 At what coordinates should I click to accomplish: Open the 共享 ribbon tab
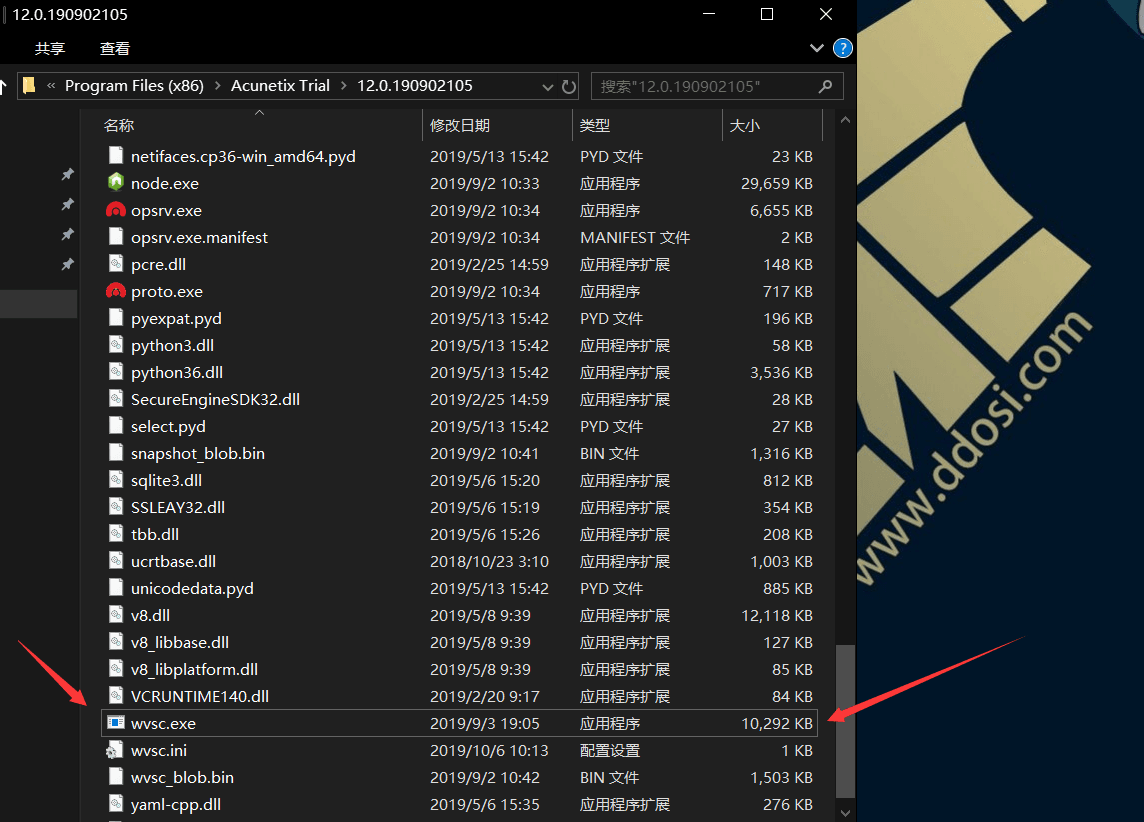(x=50, y=48)
